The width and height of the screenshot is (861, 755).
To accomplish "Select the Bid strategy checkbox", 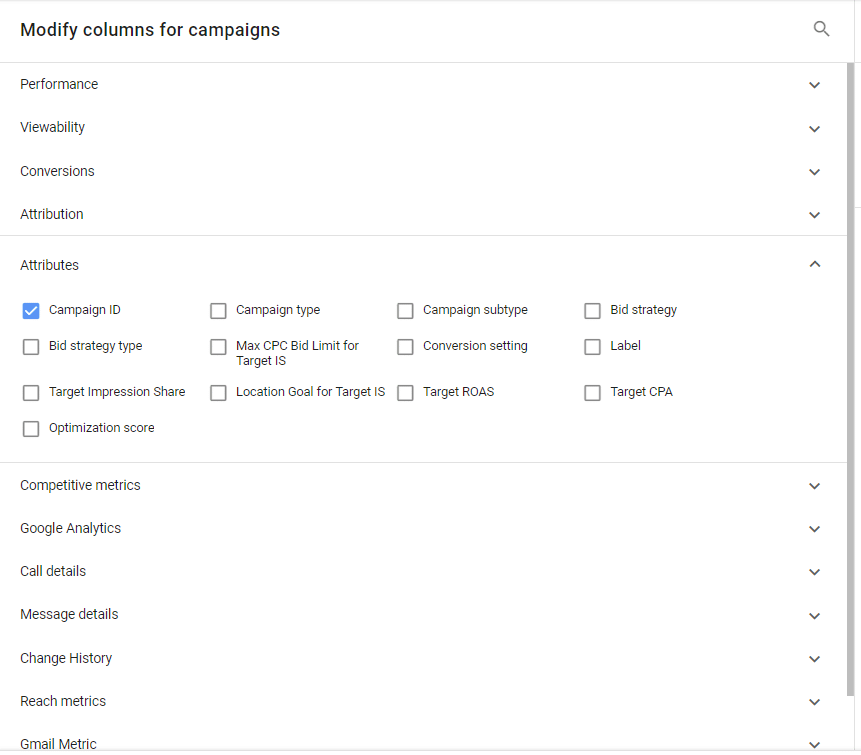I will pos(592,310).
